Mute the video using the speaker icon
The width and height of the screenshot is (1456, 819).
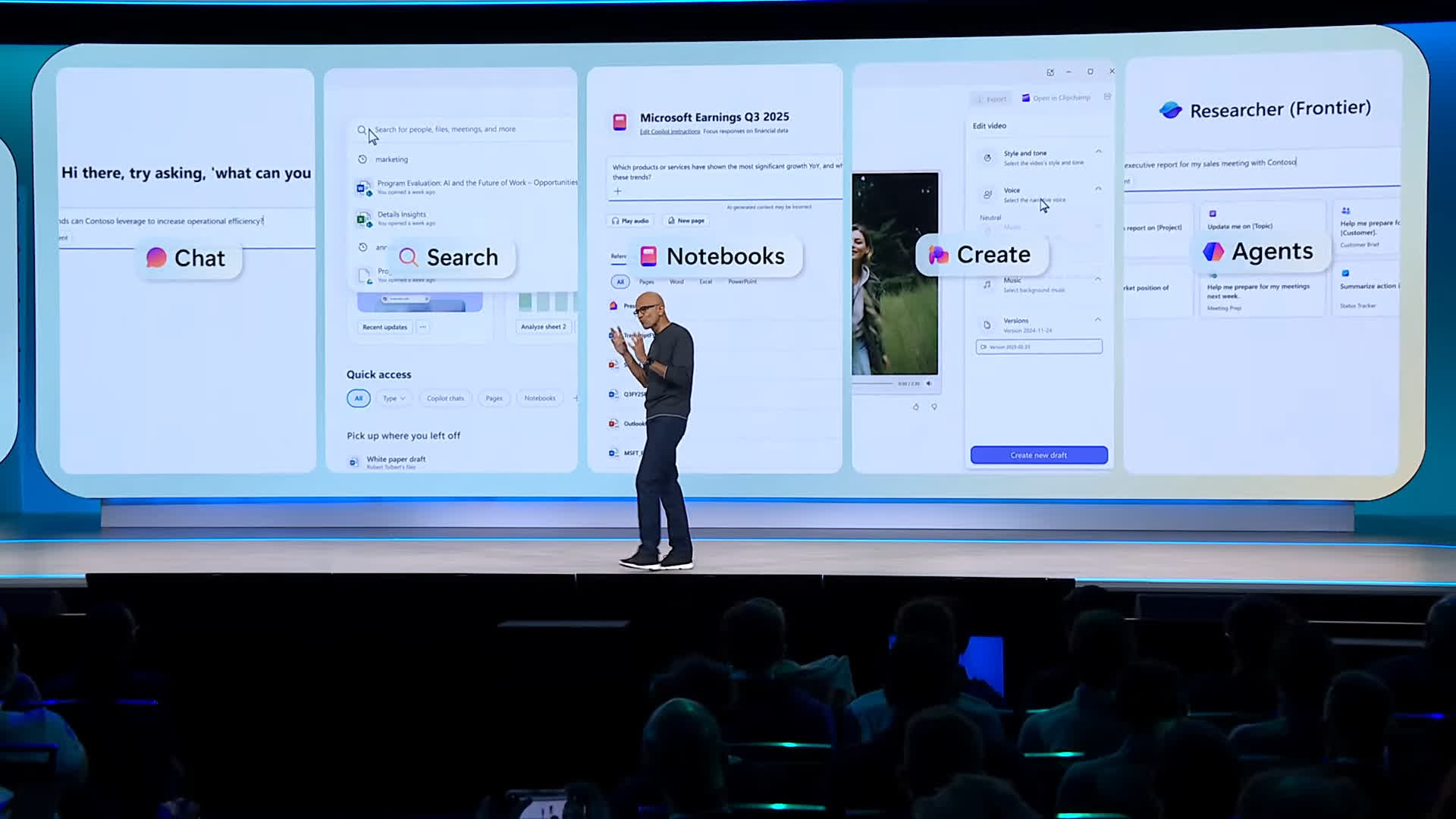pos(929,384)
